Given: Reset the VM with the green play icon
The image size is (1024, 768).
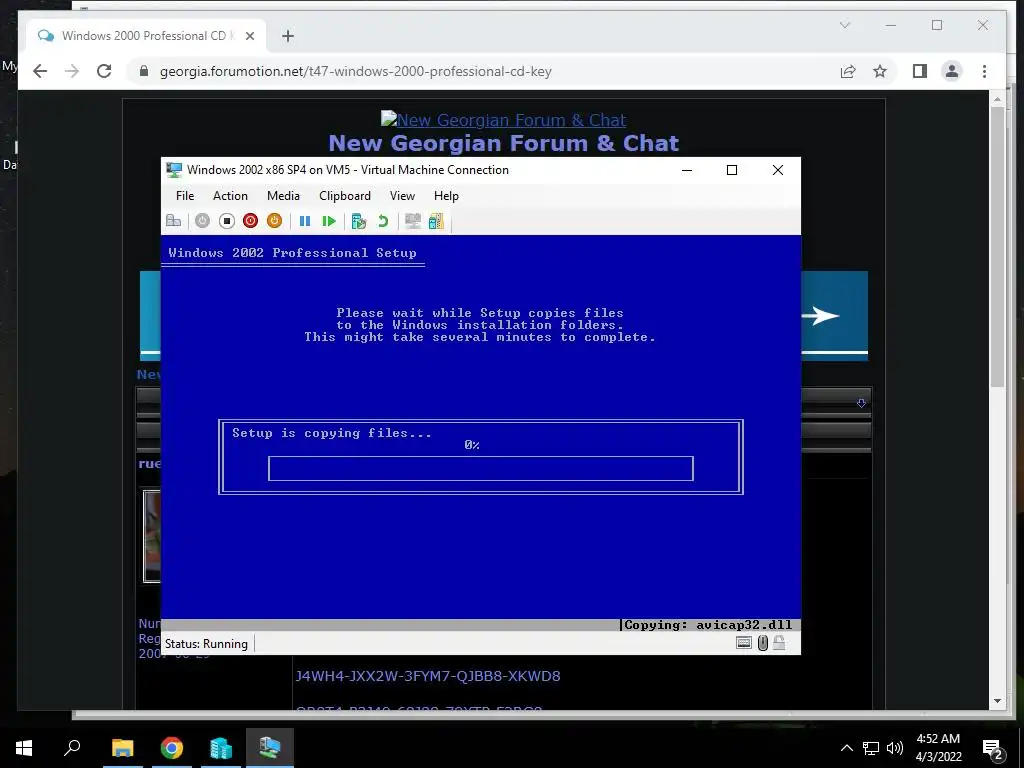Looking at the screenshot, I should (328, 221).
